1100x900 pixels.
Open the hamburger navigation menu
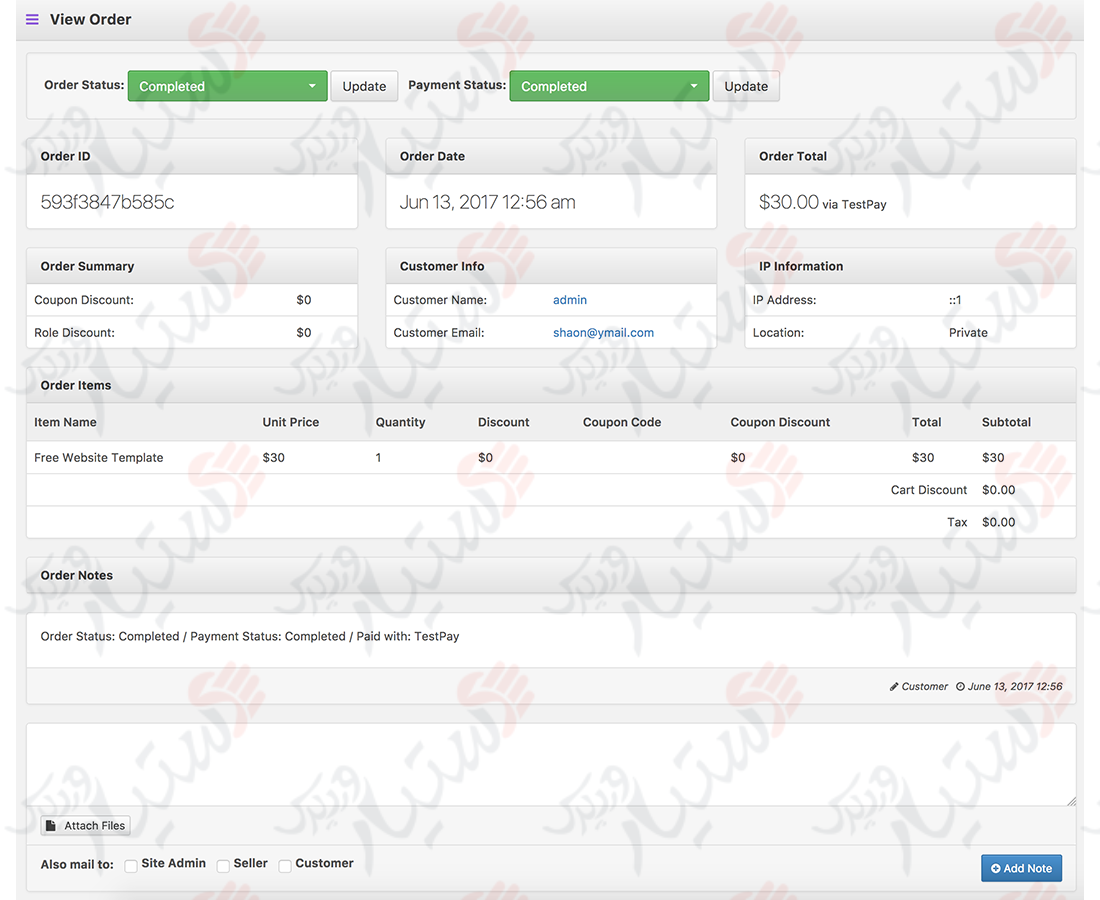31,18
